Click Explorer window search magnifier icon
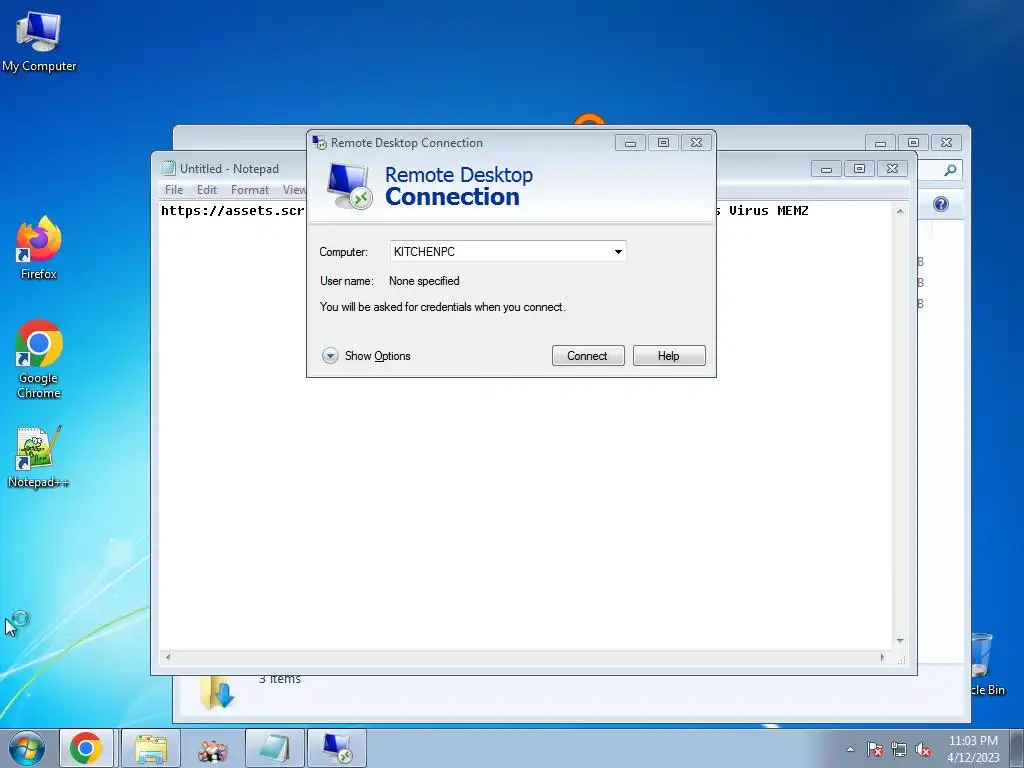This screenshot has height=768, width=1024. point(950,170)
